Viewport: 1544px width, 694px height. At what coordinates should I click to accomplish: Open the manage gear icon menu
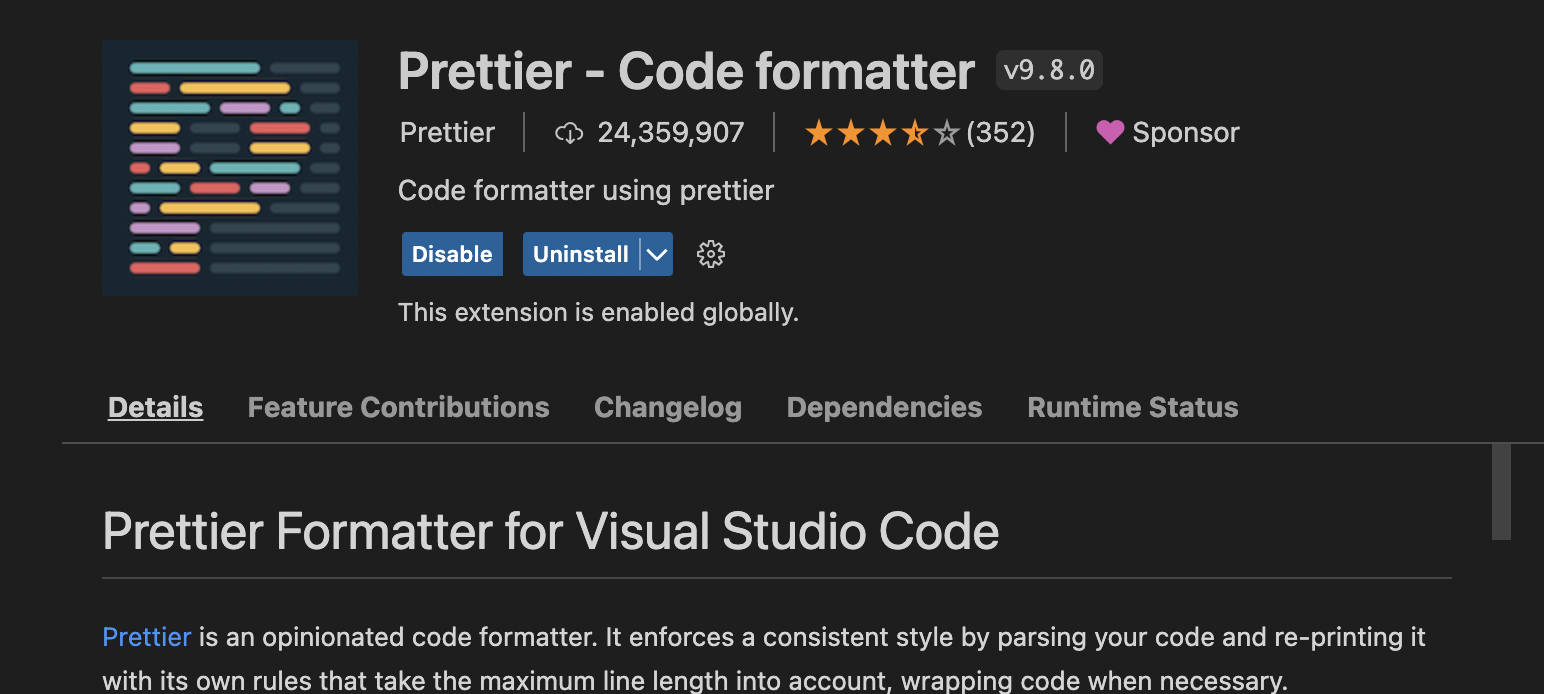(710, 254)
